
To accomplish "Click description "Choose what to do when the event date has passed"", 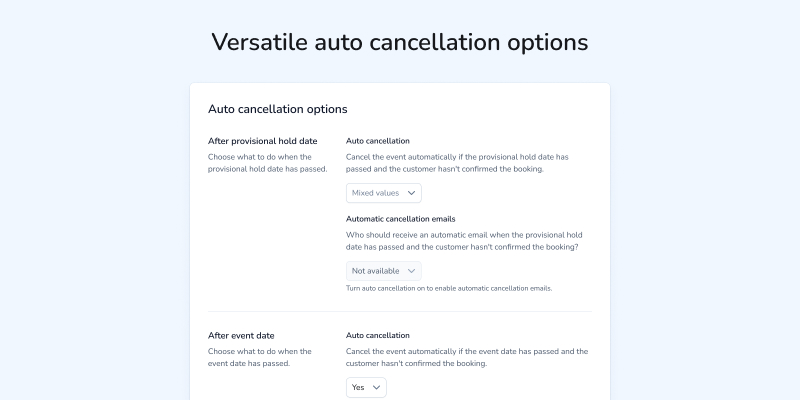I will [259, 357].
